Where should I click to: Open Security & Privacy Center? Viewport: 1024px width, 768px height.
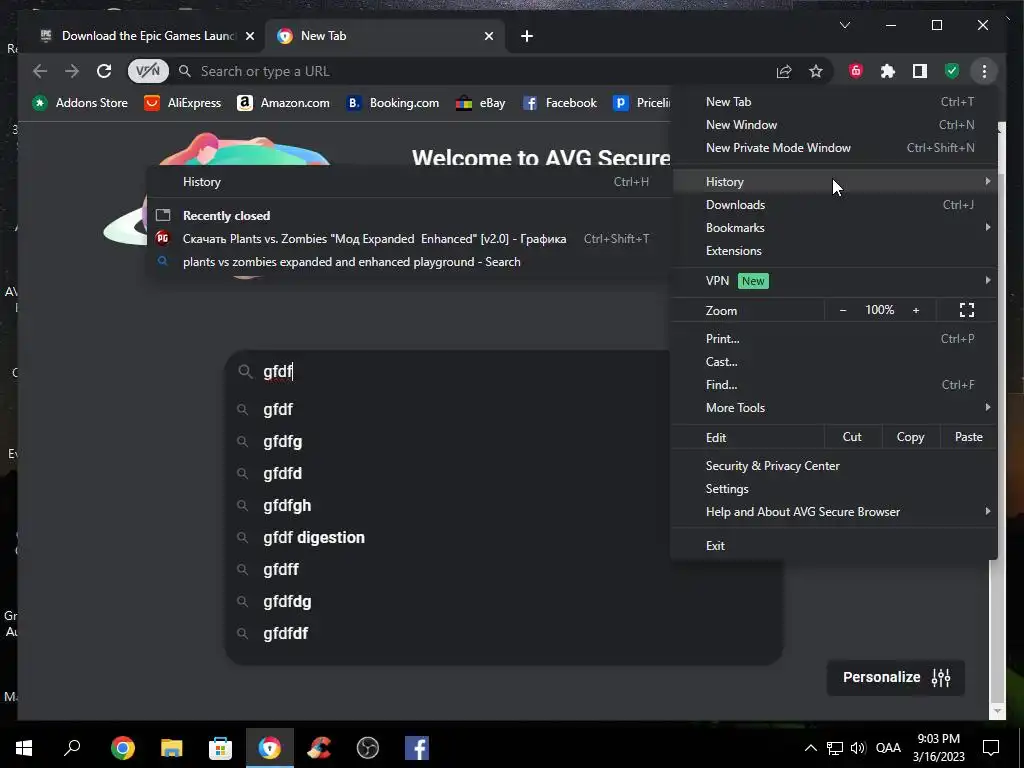834,466
